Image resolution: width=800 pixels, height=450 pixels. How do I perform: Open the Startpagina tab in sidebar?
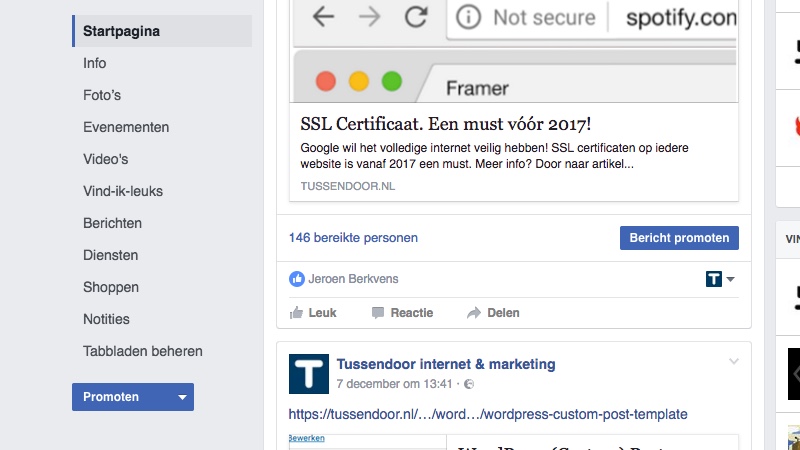pyautogui.click(x=162, y=31)
